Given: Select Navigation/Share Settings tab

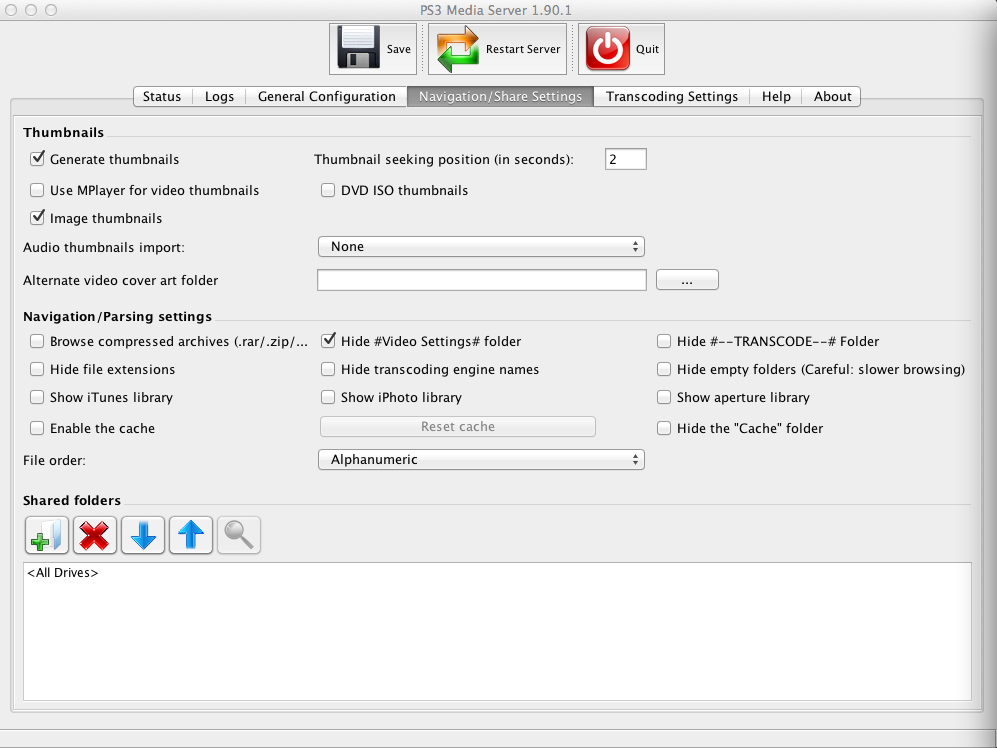Looking at the screenshot, I should pyautogui.click(x=500, y=97).
